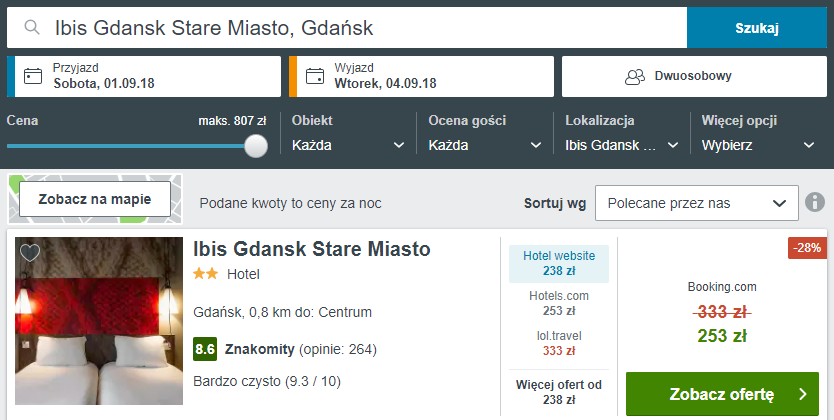Screen dimensions: 834x420
Task: Click the Zobacz ofertę button
Action: click(x=722, y=394)
